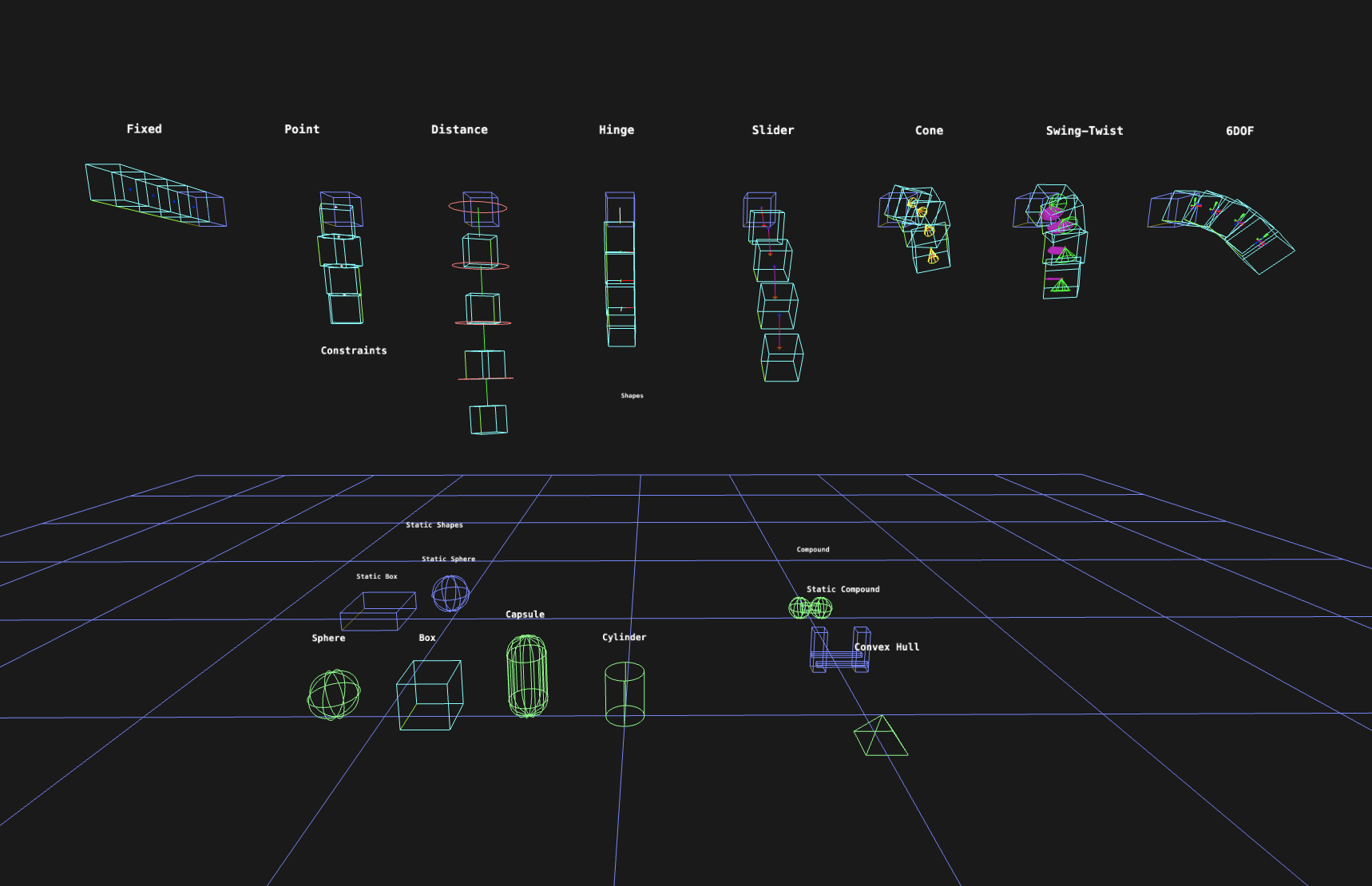This screenshot has width=1372, height=886.
Task: Select the Fixed constraint box chain
Action: click(x=156, y=195)
